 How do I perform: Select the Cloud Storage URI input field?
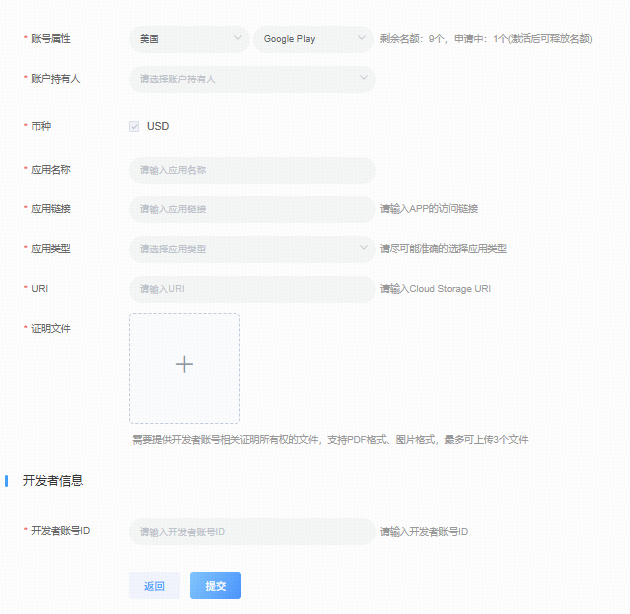252,289
